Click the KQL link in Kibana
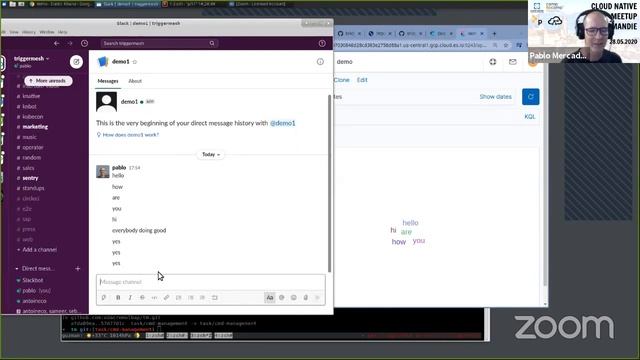640x360 pixels. tap(529, 116)
